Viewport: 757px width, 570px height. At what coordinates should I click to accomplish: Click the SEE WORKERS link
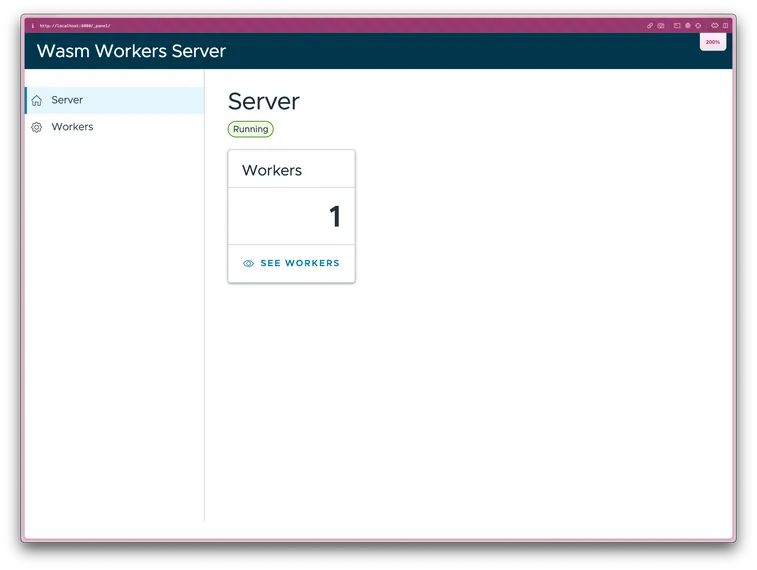[299, 264]
